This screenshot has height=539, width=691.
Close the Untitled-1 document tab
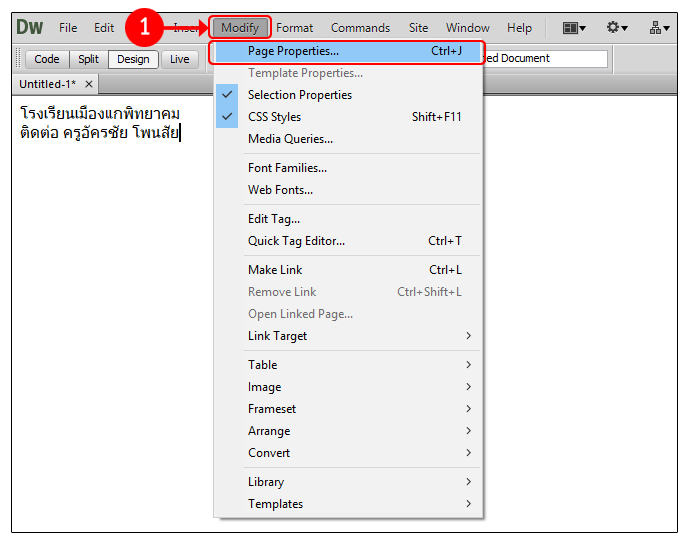click(89, 84)
